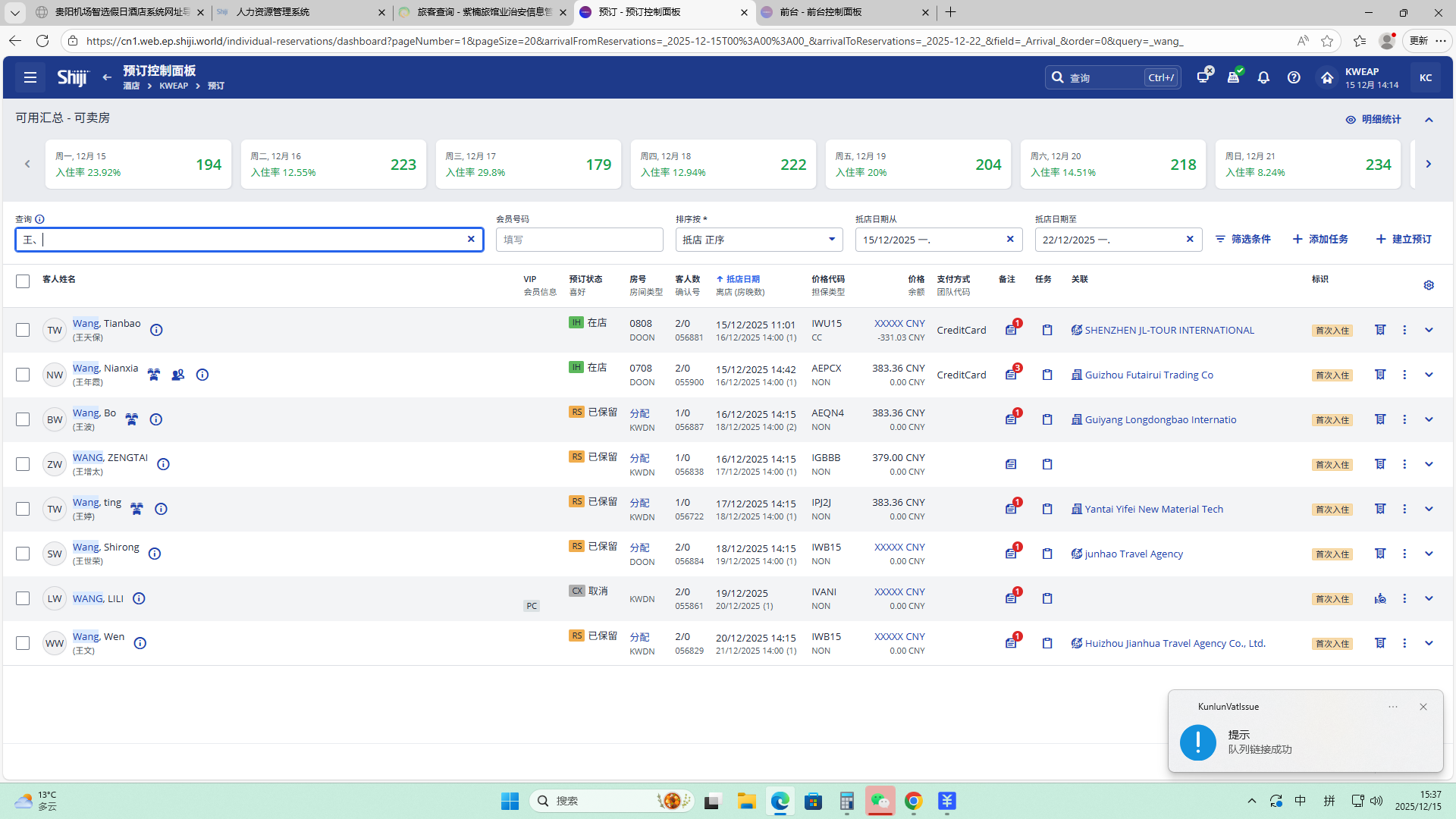Open the help question mark icon
Image resolution: width=1456 pixels, height=819 pixels.
(1294, 77)
